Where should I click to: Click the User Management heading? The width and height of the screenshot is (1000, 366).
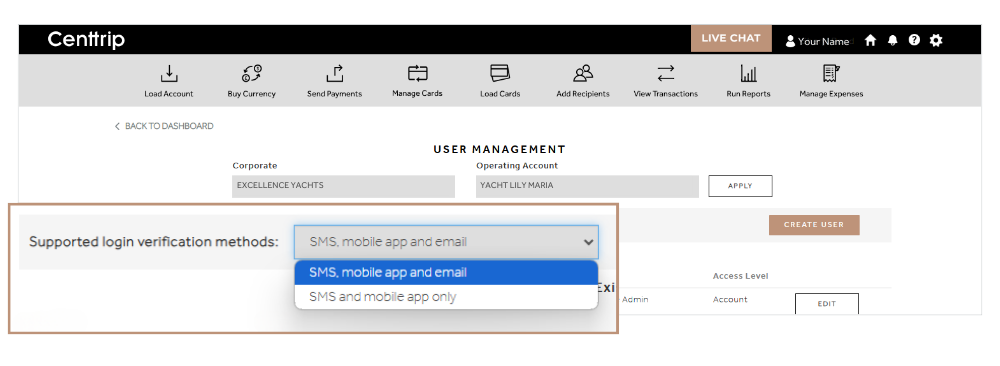tap(499, 149)
